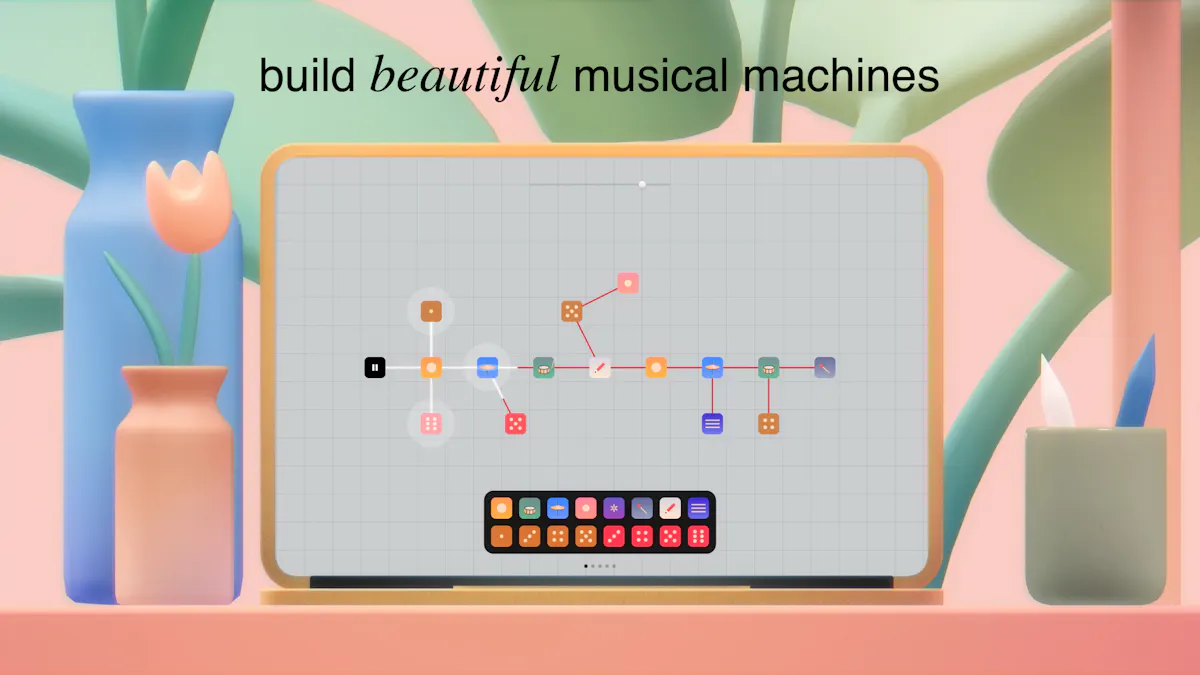Viewport: 1200px width, 675px height.
Task: Pick the pink circle block in the palette
Action: [586, 509]
